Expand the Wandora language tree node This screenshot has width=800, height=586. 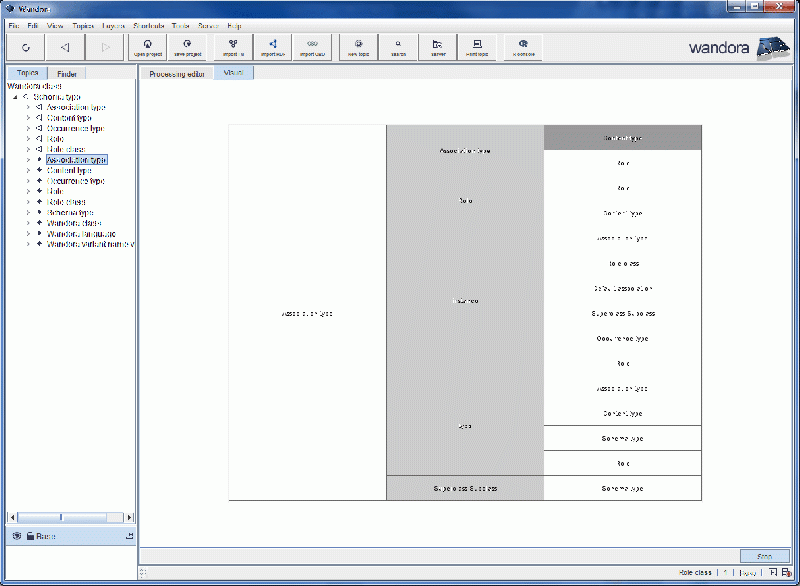[28, 233]
